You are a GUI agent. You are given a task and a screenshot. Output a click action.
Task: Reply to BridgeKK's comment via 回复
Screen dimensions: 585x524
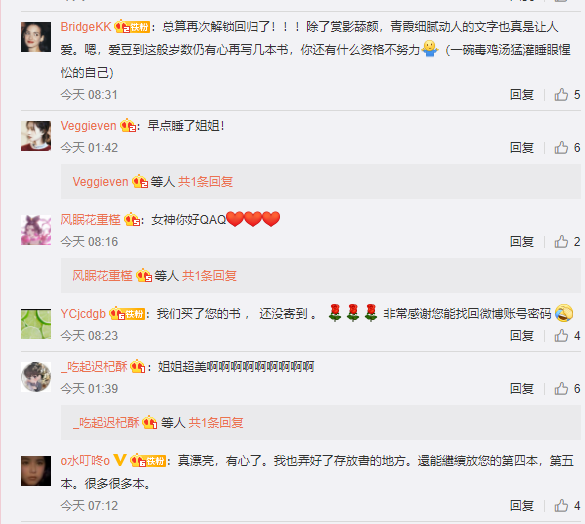(522, 95)
